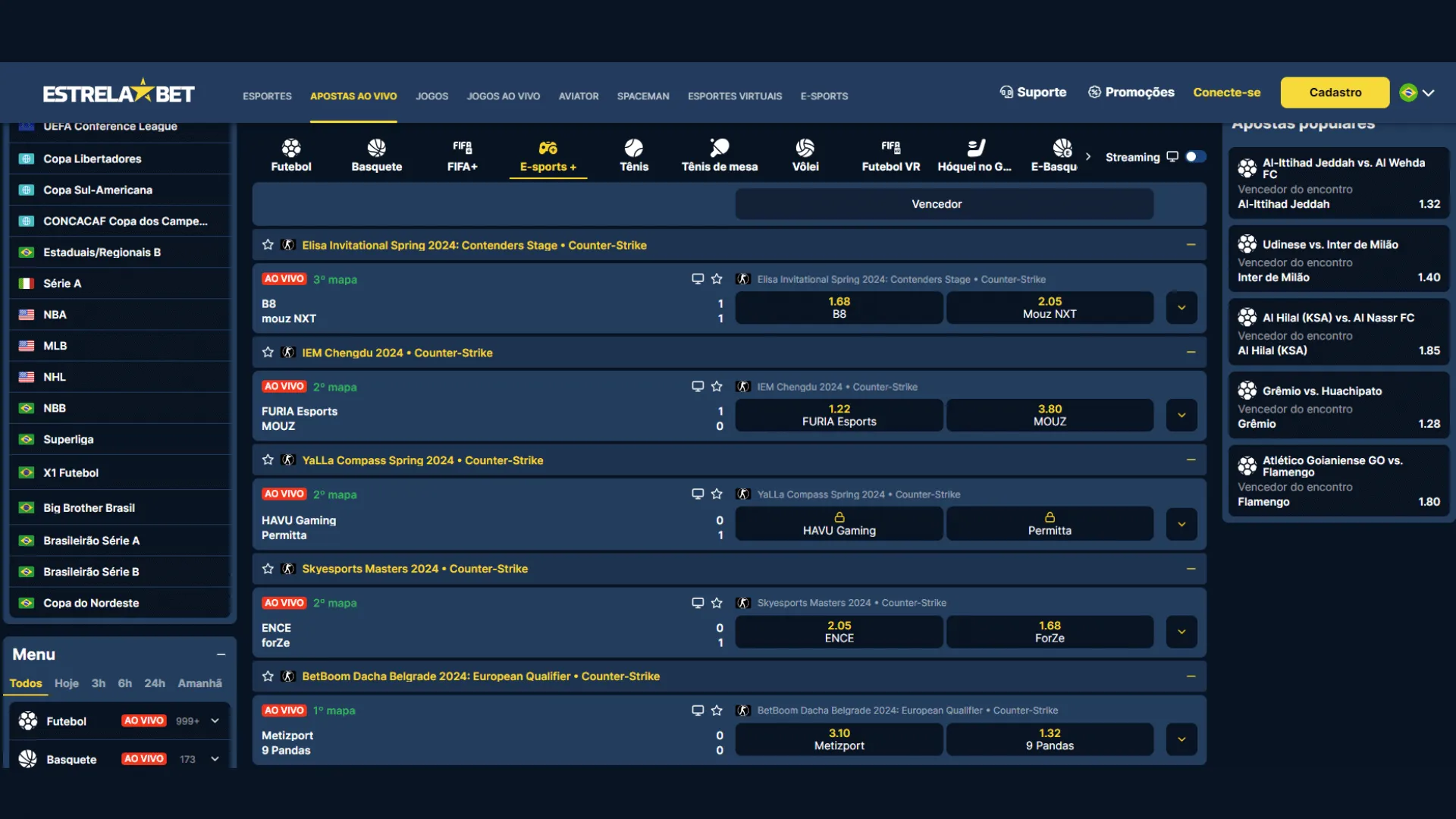
Task: Open live stream for FURIA vs MOUZ
Action: 698,387
